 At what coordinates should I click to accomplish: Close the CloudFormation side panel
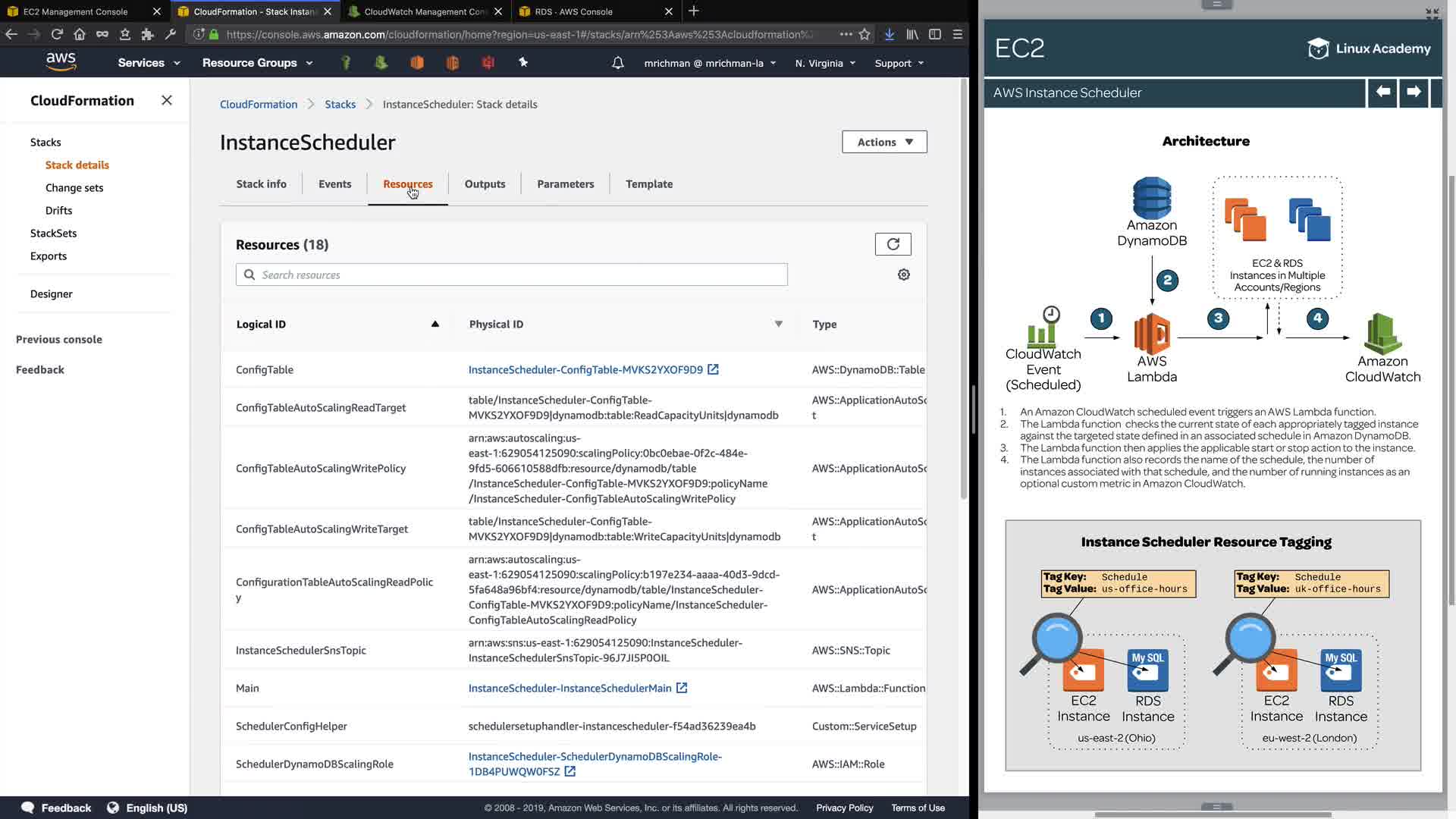167,100
